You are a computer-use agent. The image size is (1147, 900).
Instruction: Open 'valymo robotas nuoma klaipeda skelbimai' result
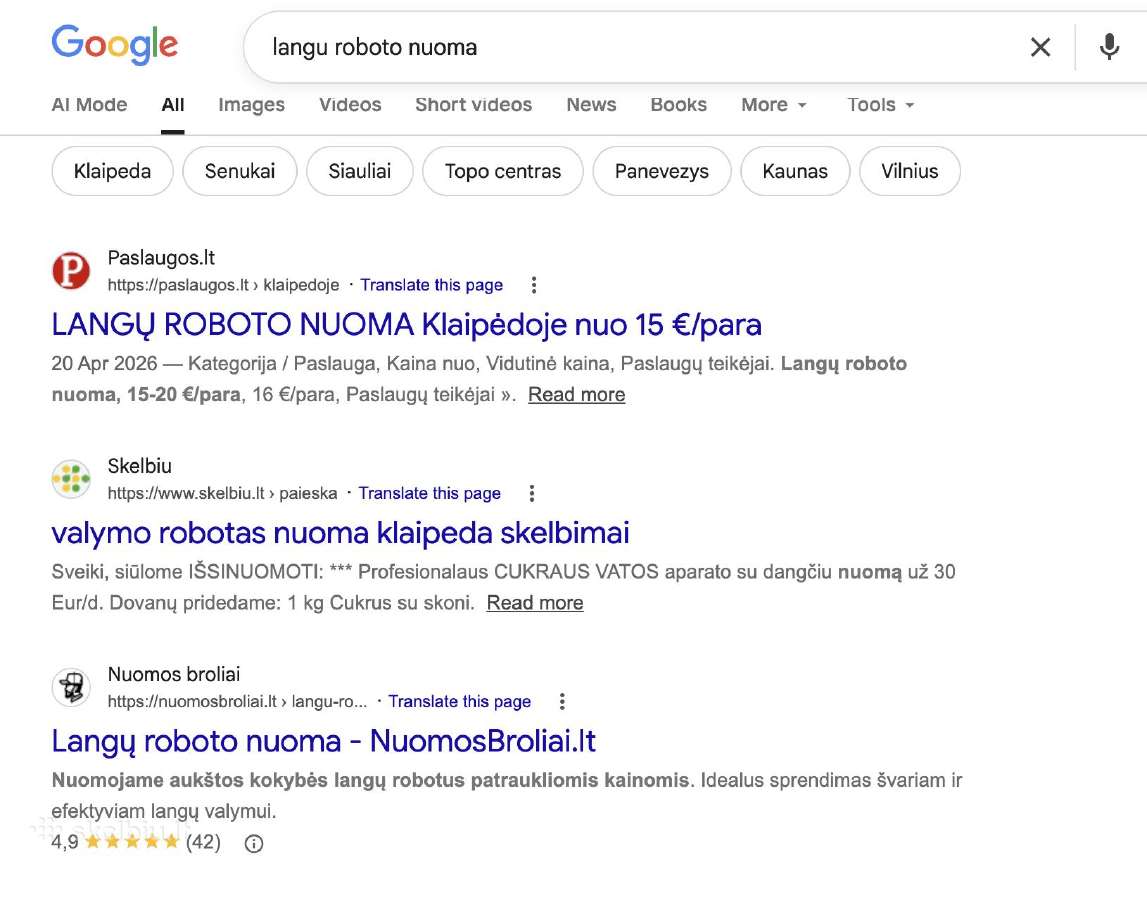click(340, 533)
